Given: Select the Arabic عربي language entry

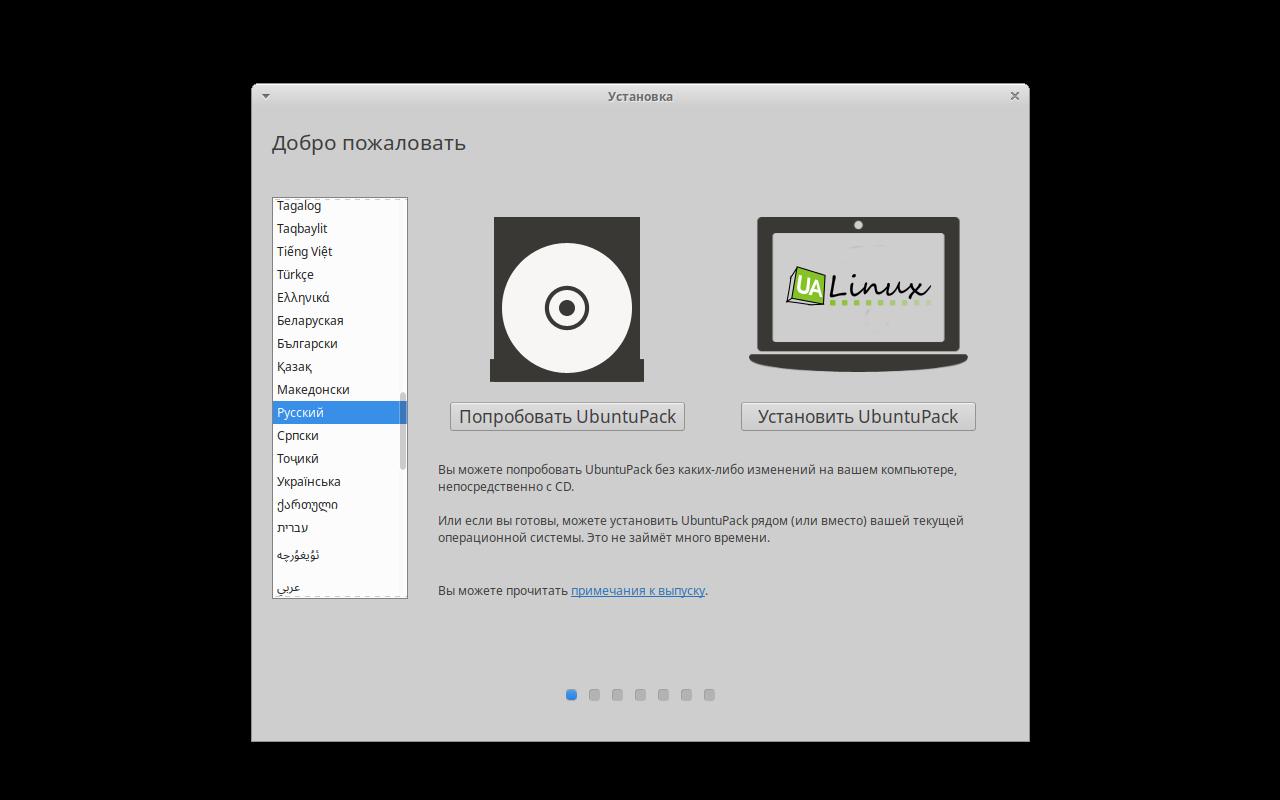Looking at the screenshot, I should [337, 587].
